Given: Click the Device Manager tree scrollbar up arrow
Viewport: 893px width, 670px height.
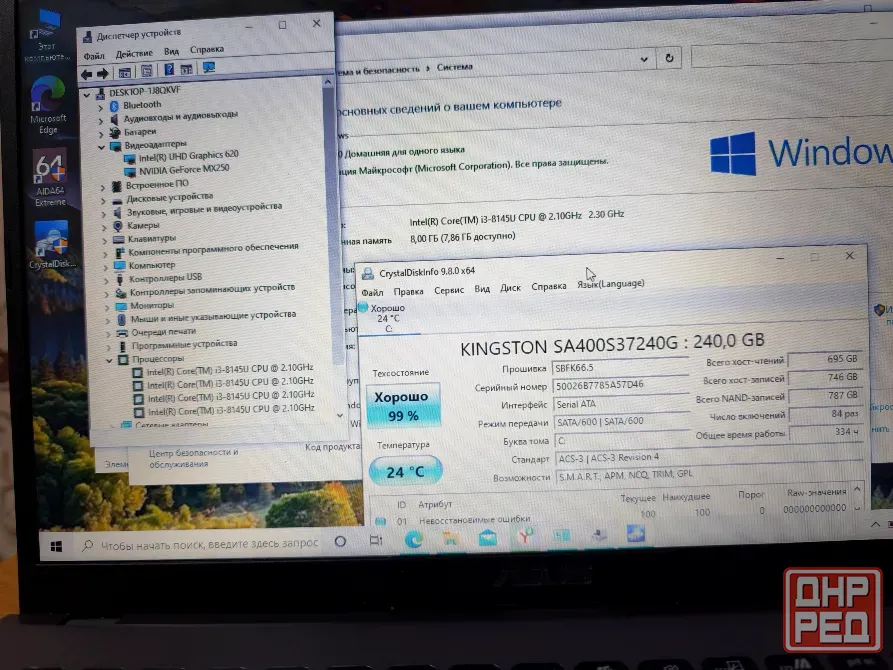Looking at the screenshot, I should (328, 82).
